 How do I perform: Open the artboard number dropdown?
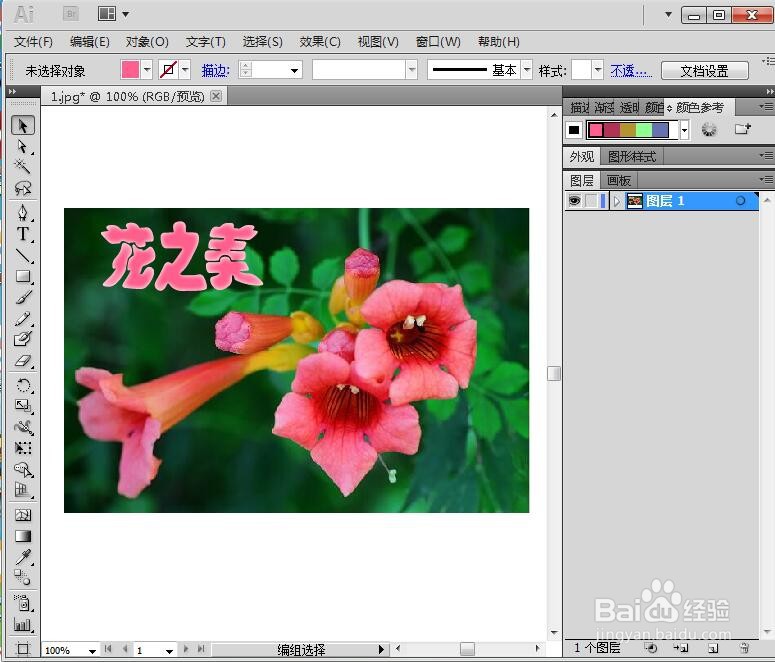[x=169, y=651]
